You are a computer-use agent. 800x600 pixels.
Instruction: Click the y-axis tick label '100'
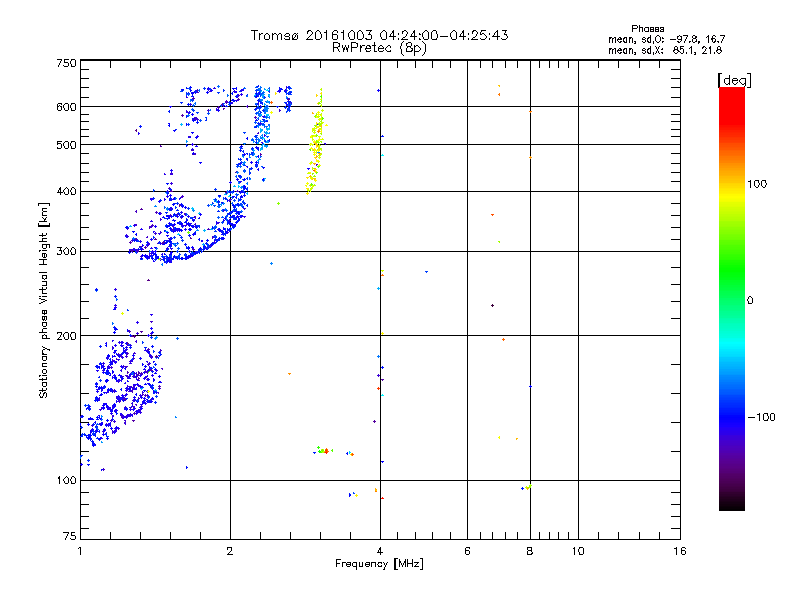tap(66, 481)
